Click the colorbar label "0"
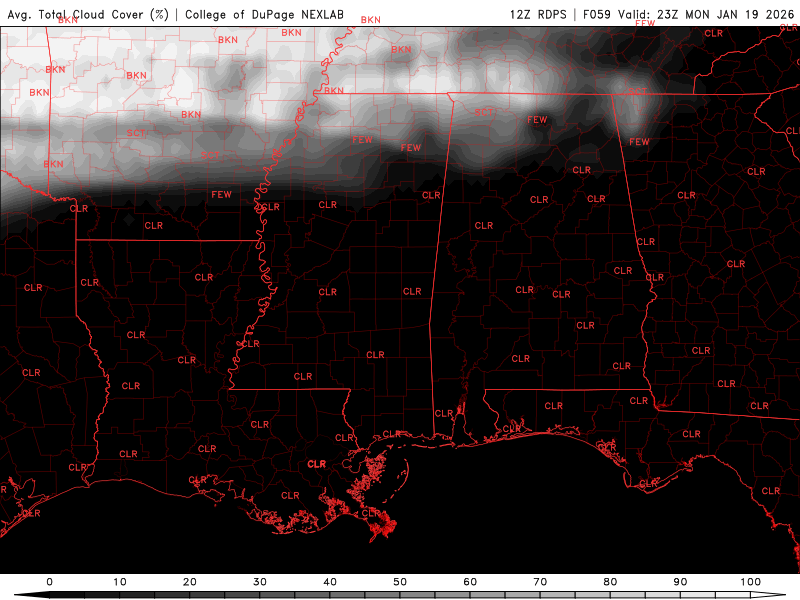The height and width of the screenshot is (600, 800). pyautogui.click(x=49, y=582)
